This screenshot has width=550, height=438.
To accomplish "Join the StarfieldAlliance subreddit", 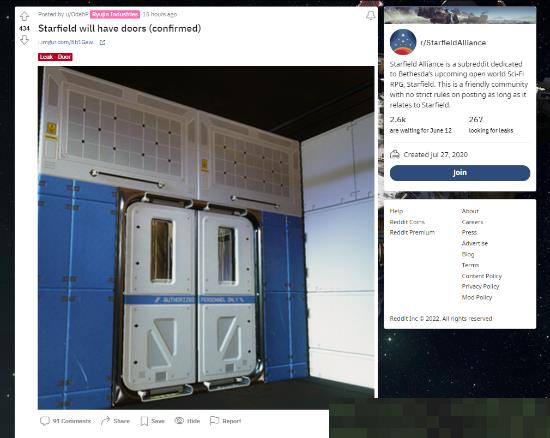I will click(x=460, y=173).
